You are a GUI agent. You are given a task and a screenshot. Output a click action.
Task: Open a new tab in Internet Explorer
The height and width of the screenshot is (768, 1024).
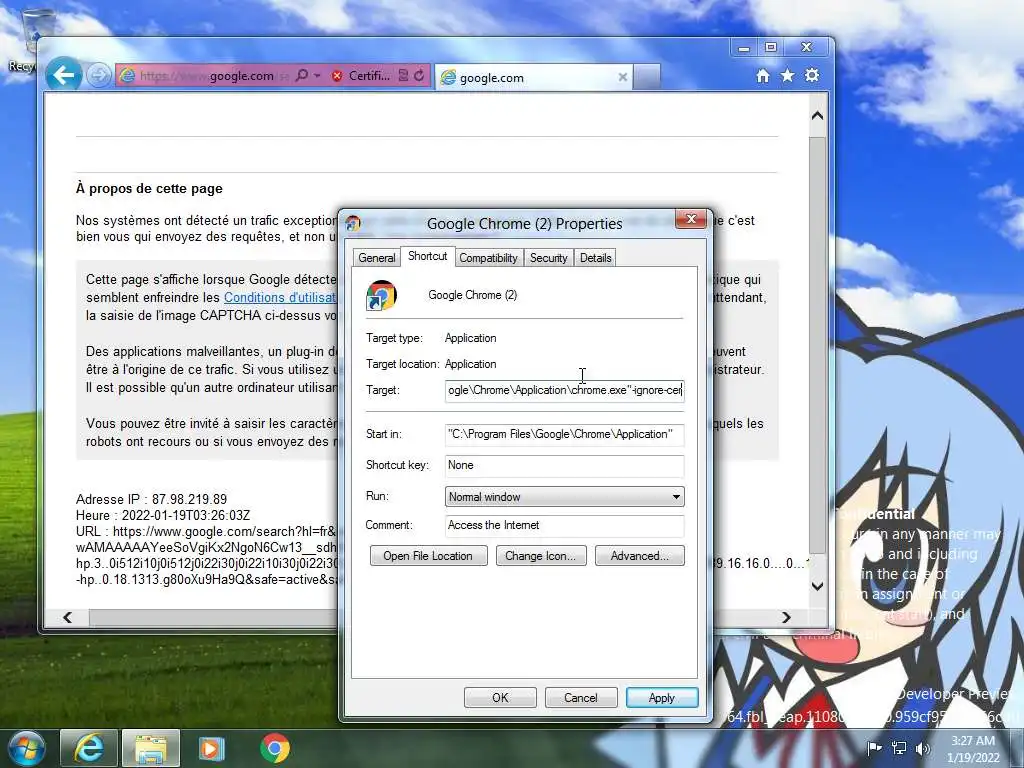coord(647,77)
